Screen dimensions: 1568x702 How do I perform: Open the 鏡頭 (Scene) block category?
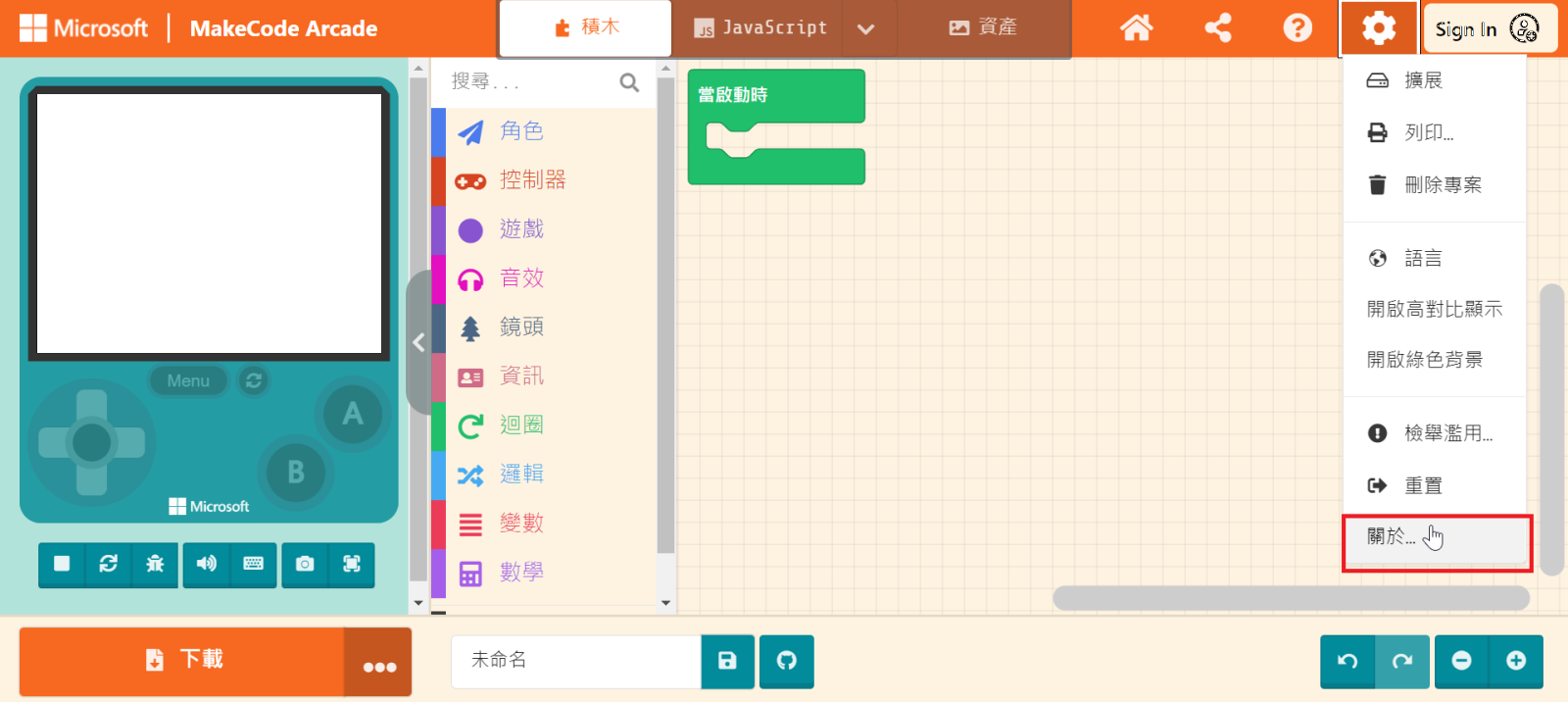(543, 327)
